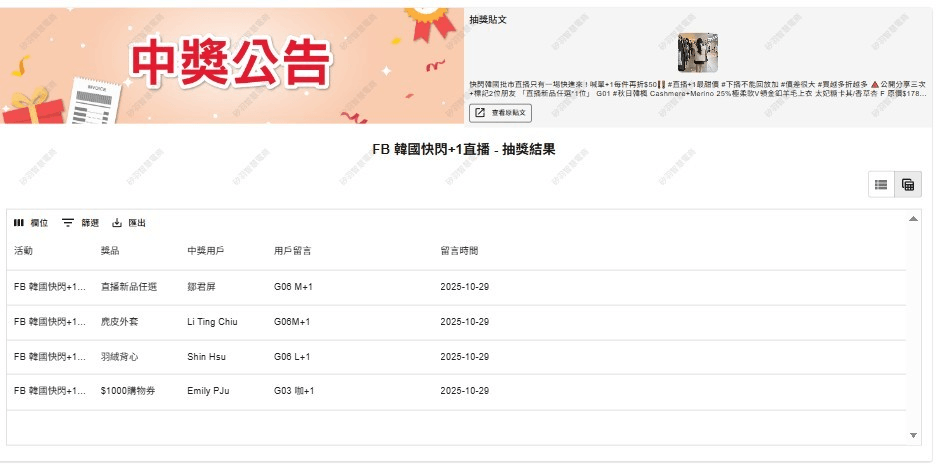This screenshot has width=937, height=467.
Task: Click the 中獎公告 banner image
Action: (232, 64)
